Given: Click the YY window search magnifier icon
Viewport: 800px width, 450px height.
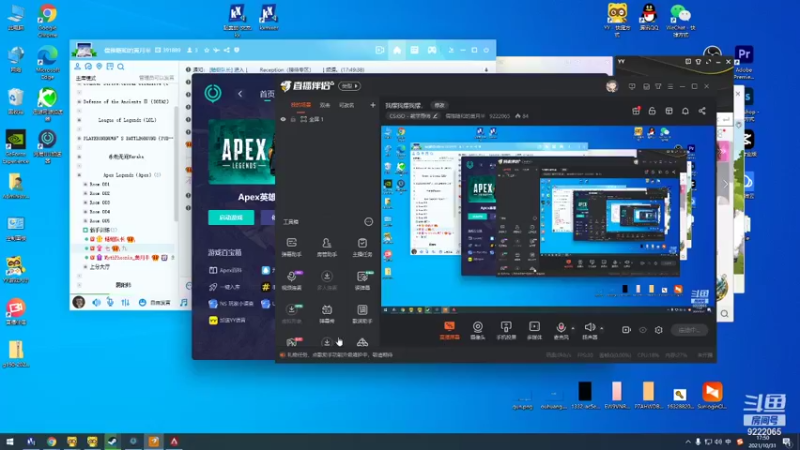Looking at the screenshot, I should 121,67.
